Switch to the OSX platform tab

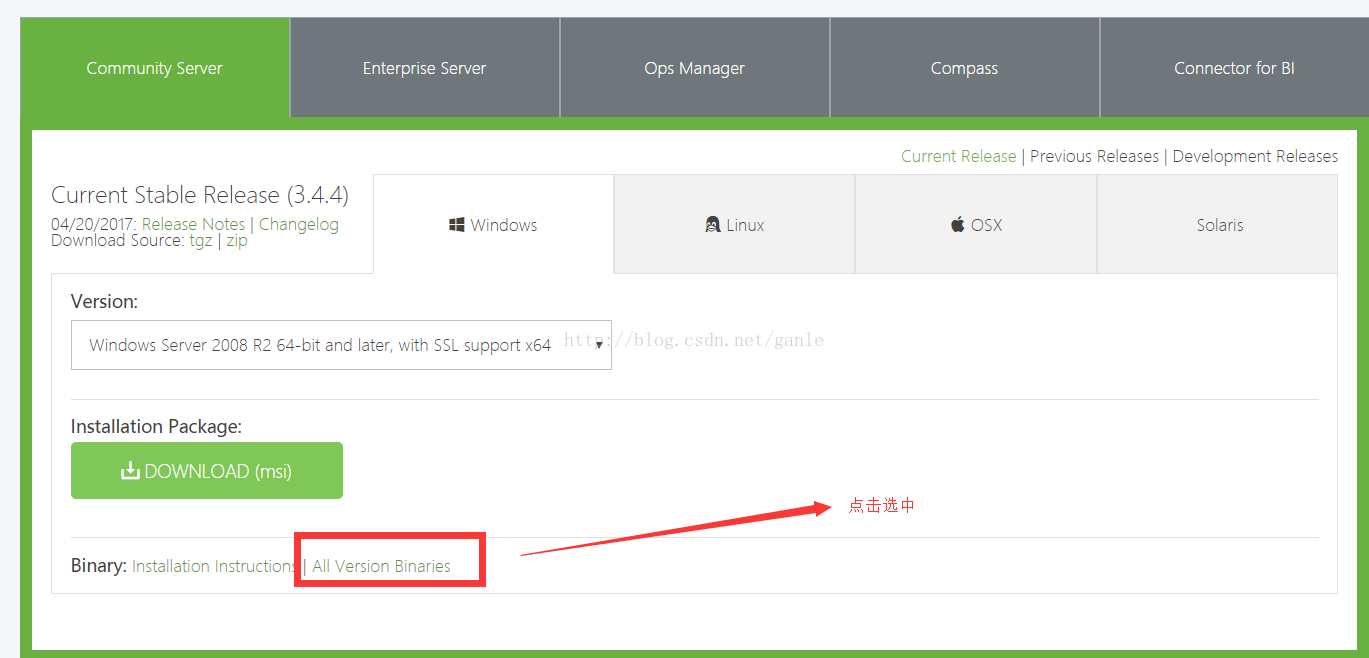click(976, 224)
